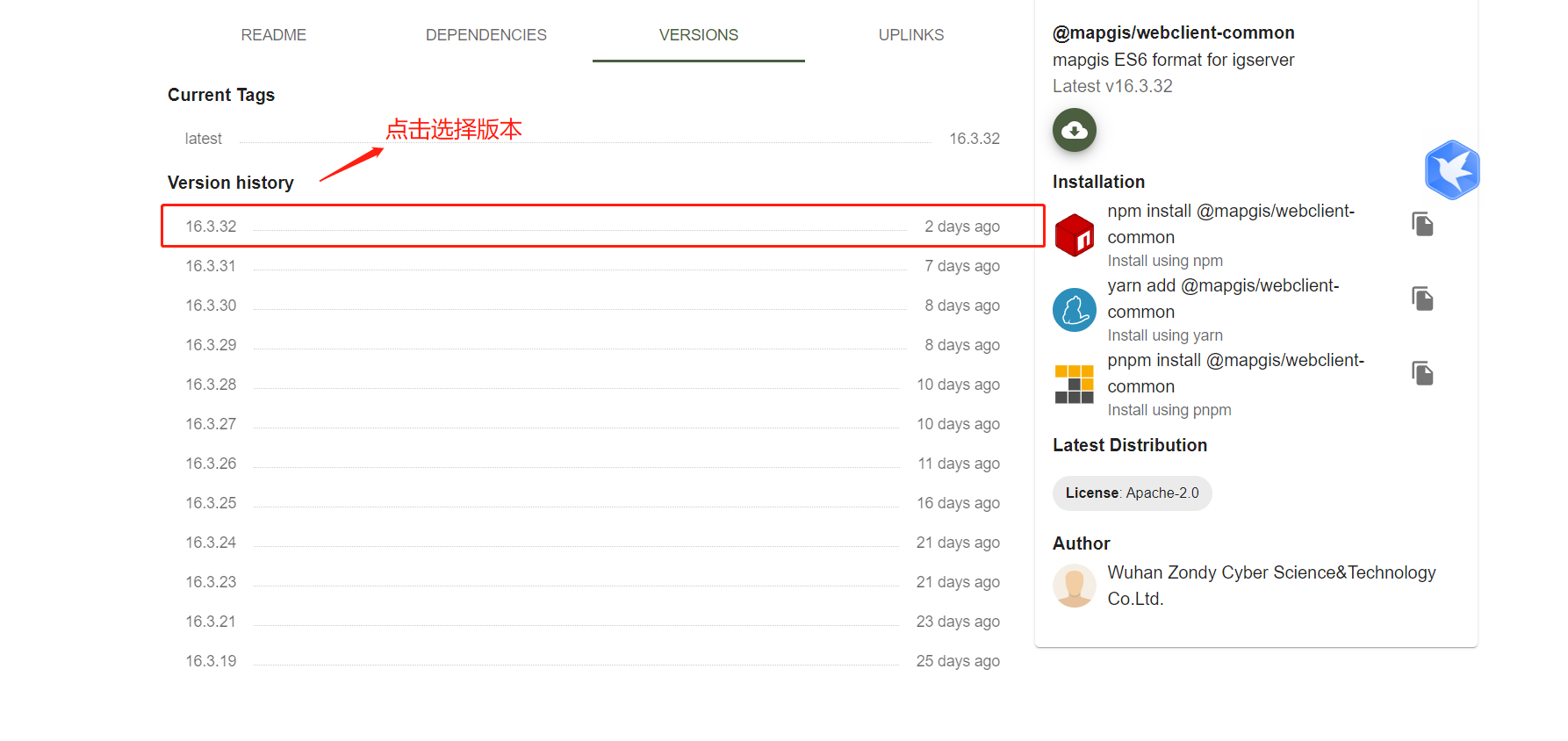1568x741 pixels.
Task: Switch to the README tab
Action: pyautogui.click(x=274, y=35)
